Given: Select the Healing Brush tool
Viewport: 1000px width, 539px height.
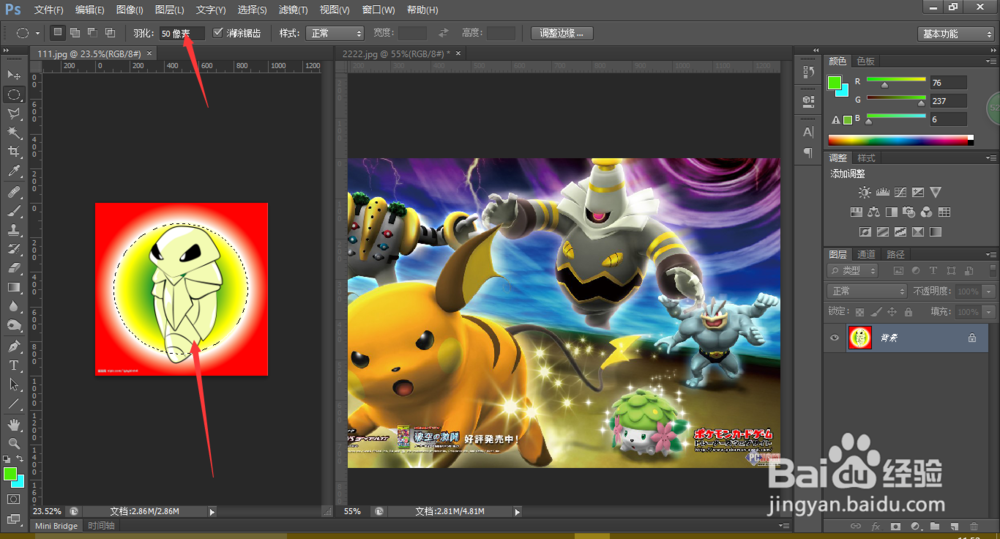Looking at the screenshot, I should (x=13, y=192).
